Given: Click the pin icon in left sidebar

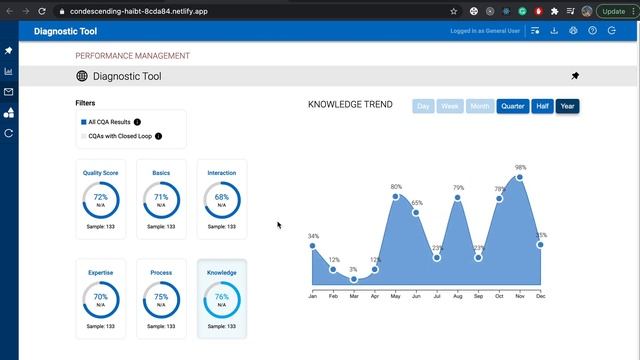Looking at the screenshot, I should [9, 51].
